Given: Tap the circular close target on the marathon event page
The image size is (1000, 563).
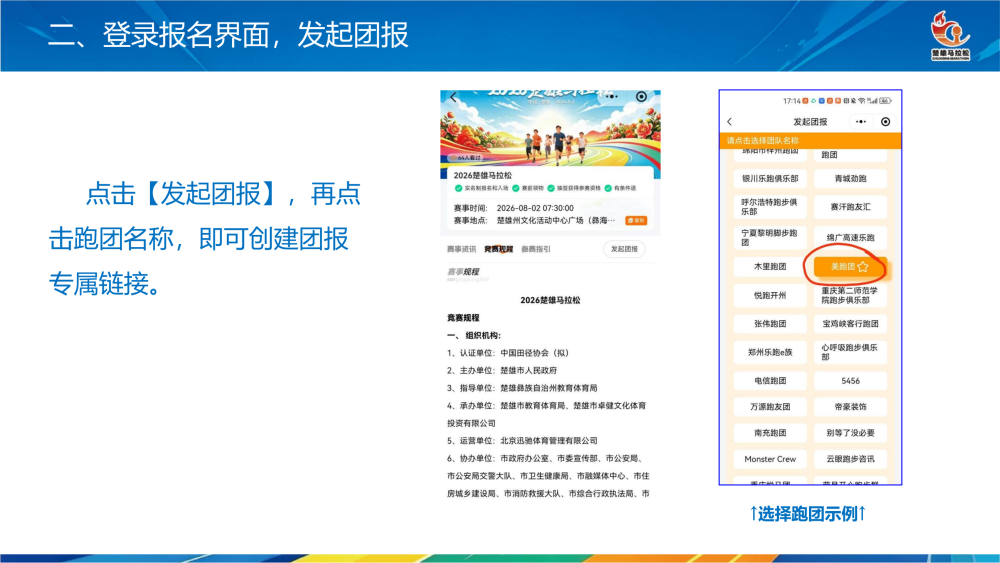Looking at the screenshot, I should 641,97.
